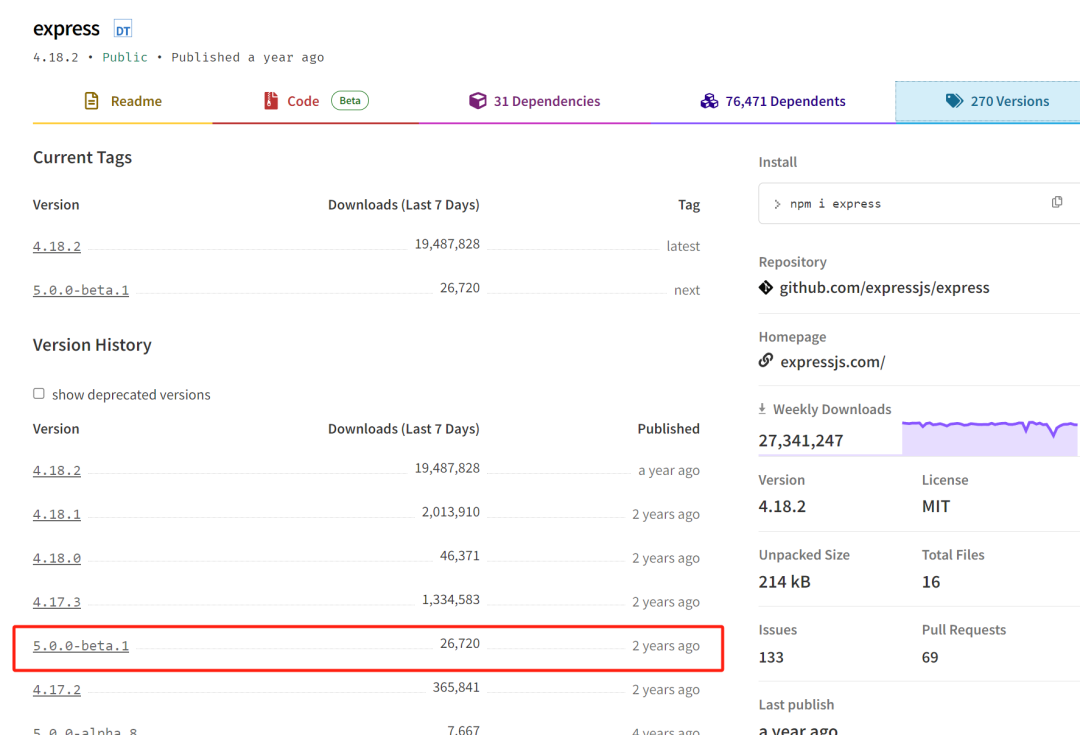Click the 214 kB unpacked size value
This screenshot has width=1080, height=735.
coord(785,581)
